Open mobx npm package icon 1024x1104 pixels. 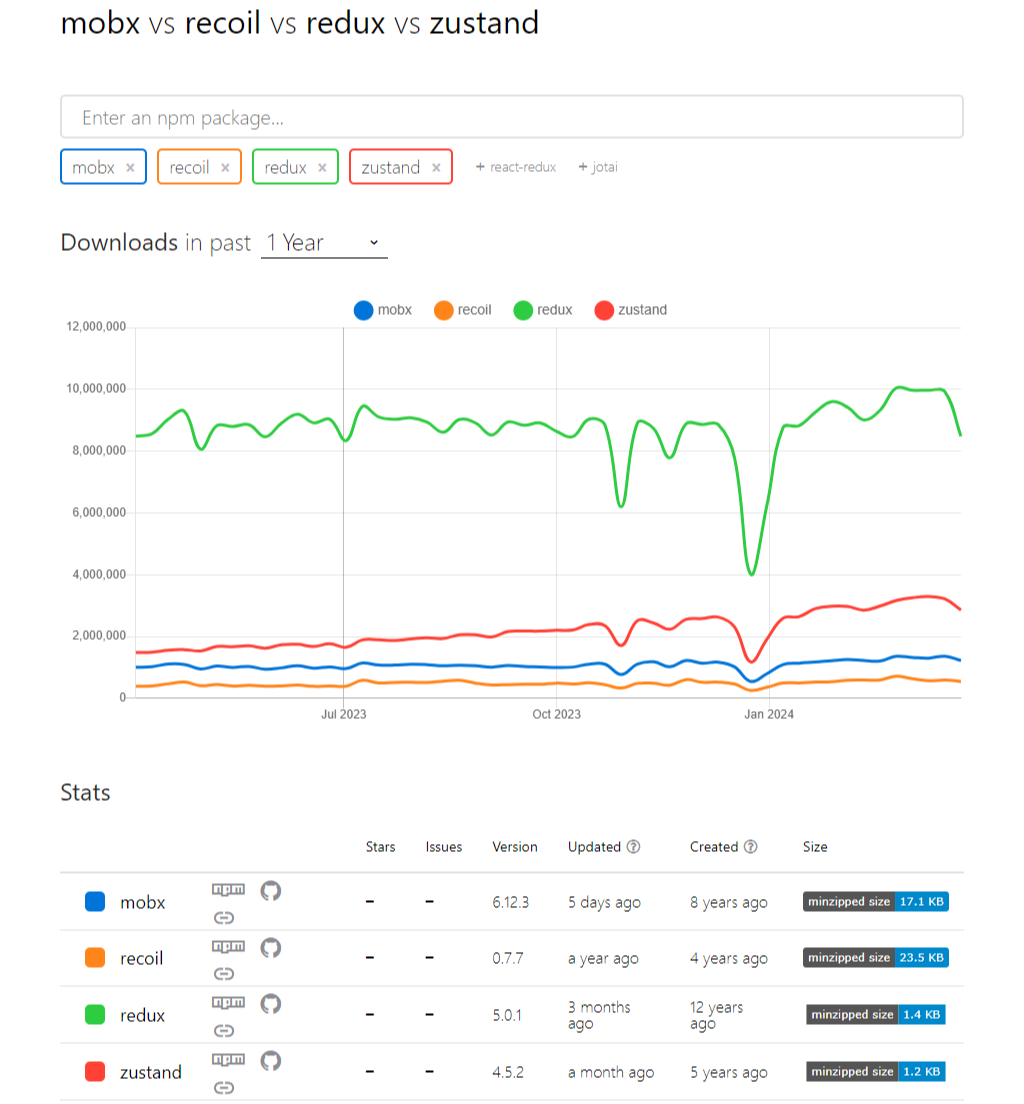pos(228,889)
